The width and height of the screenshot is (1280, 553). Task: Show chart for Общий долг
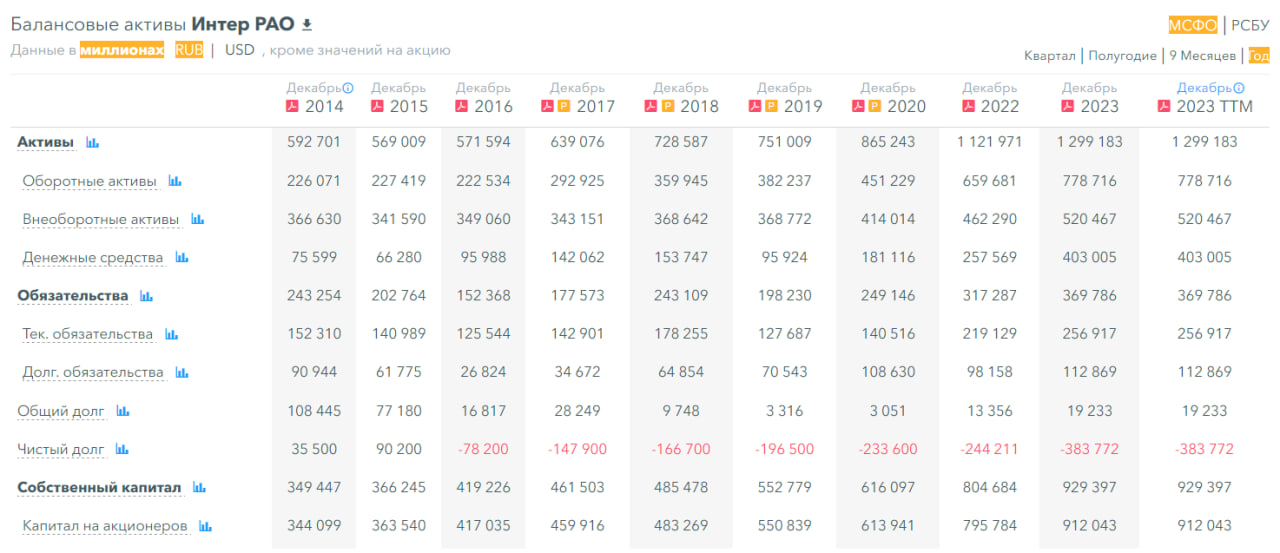tap(123, 411)
